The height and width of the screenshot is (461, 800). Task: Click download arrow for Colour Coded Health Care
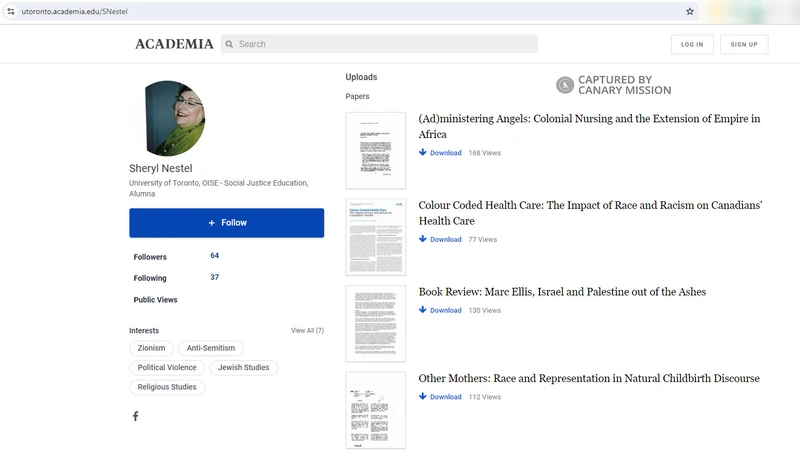click(422, 239)
